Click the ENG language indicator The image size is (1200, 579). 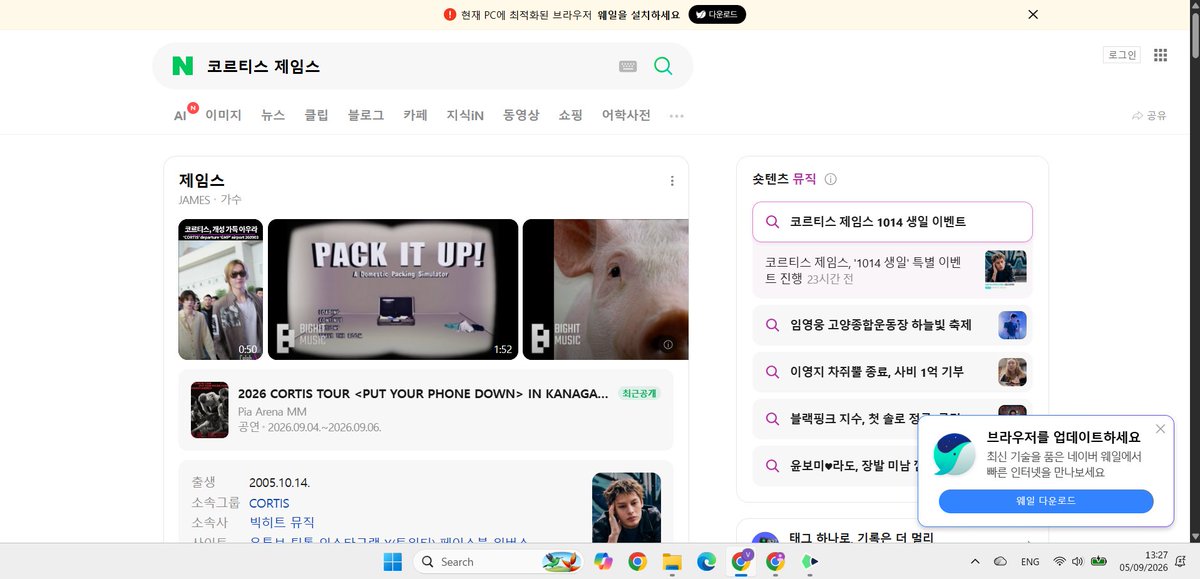point(1030,562)
